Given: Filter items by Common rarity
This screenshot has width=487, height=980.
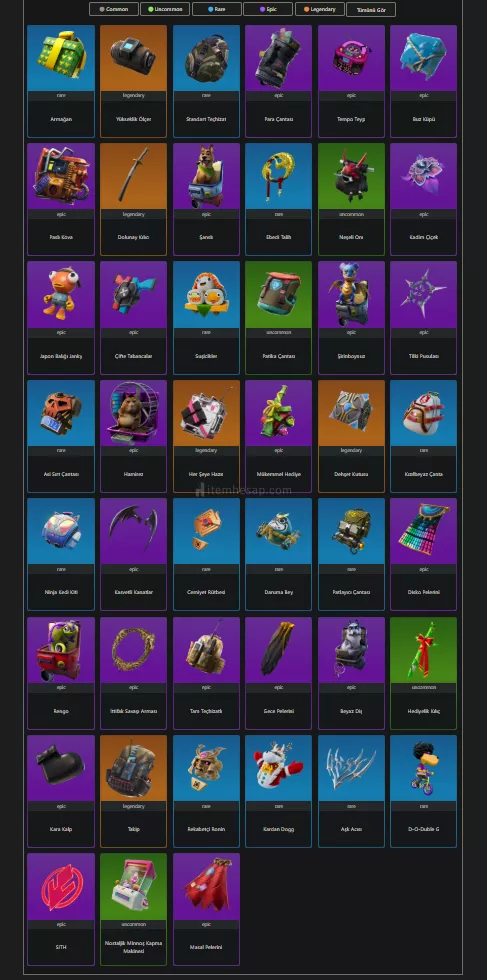Looking at the screenshot, I should [x=114, y=9].
